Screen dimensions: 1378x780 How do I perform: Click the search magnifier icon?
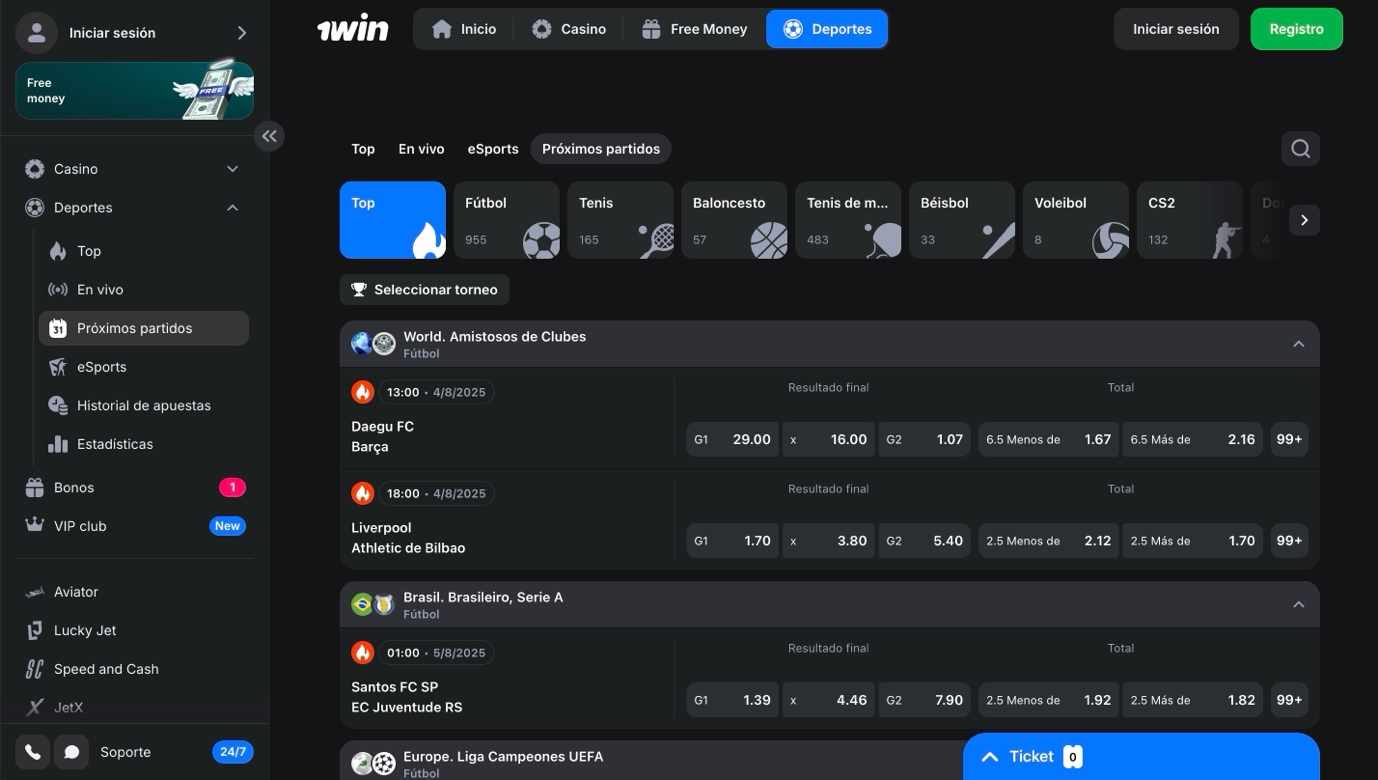[1299, 147]
